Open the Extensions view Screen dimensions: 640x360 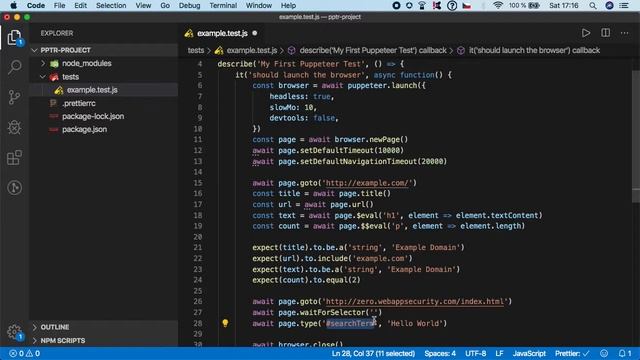14,158
